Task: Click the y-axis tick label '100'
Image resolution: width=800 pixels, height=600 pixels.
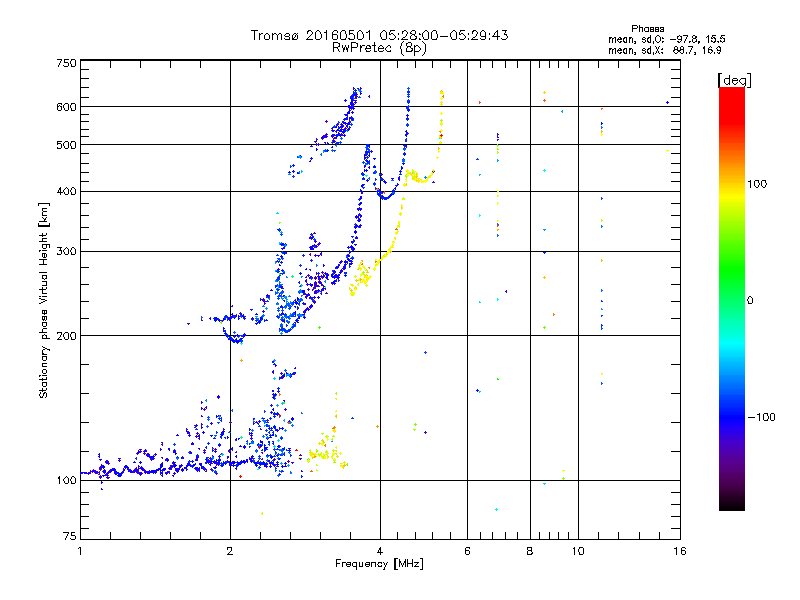Action: pos(66,481)
